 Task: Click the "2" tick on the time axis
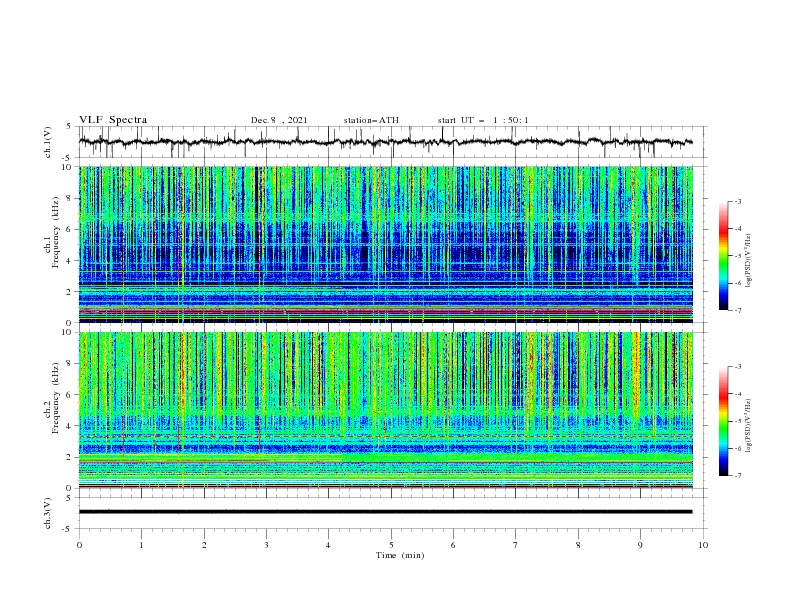204,545
